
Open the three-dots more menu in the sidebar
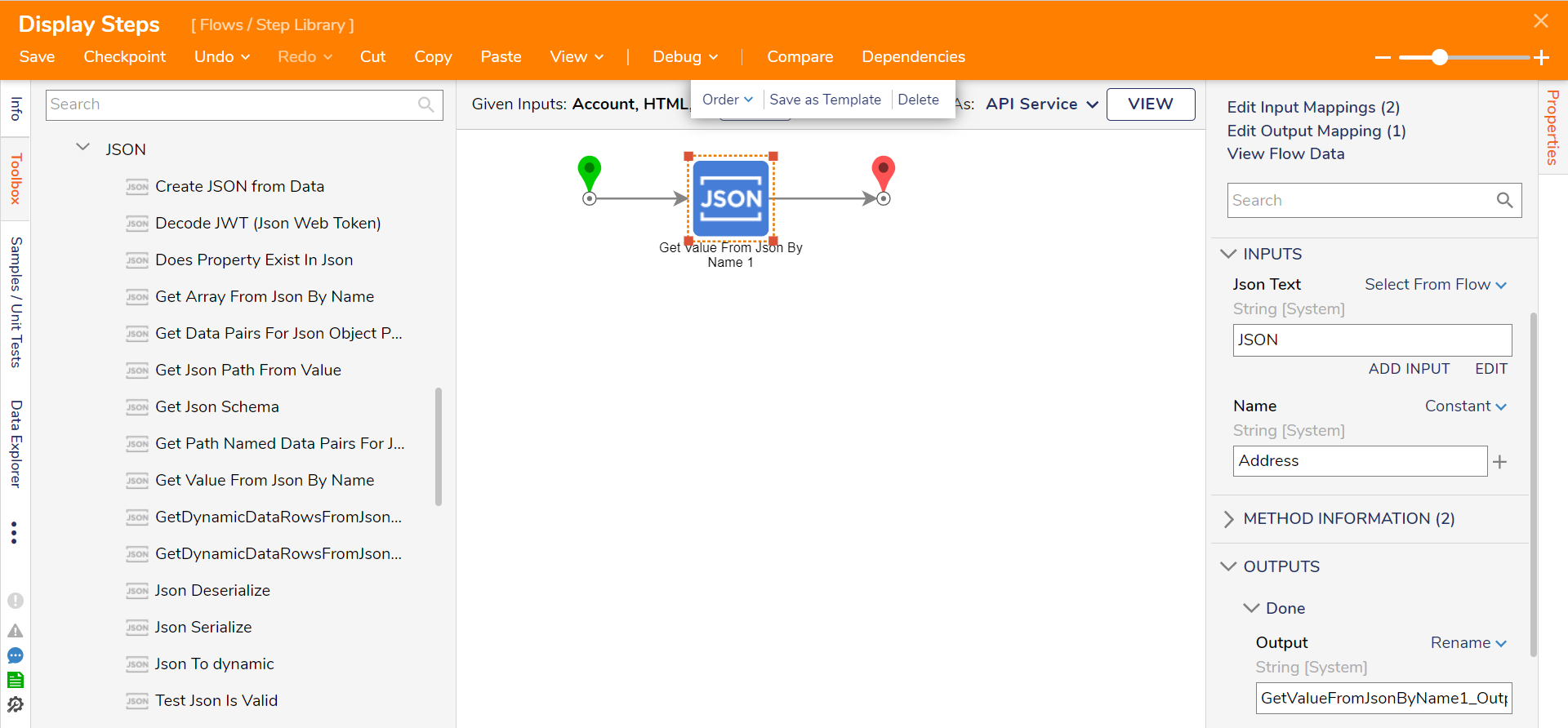click(14, 533)
